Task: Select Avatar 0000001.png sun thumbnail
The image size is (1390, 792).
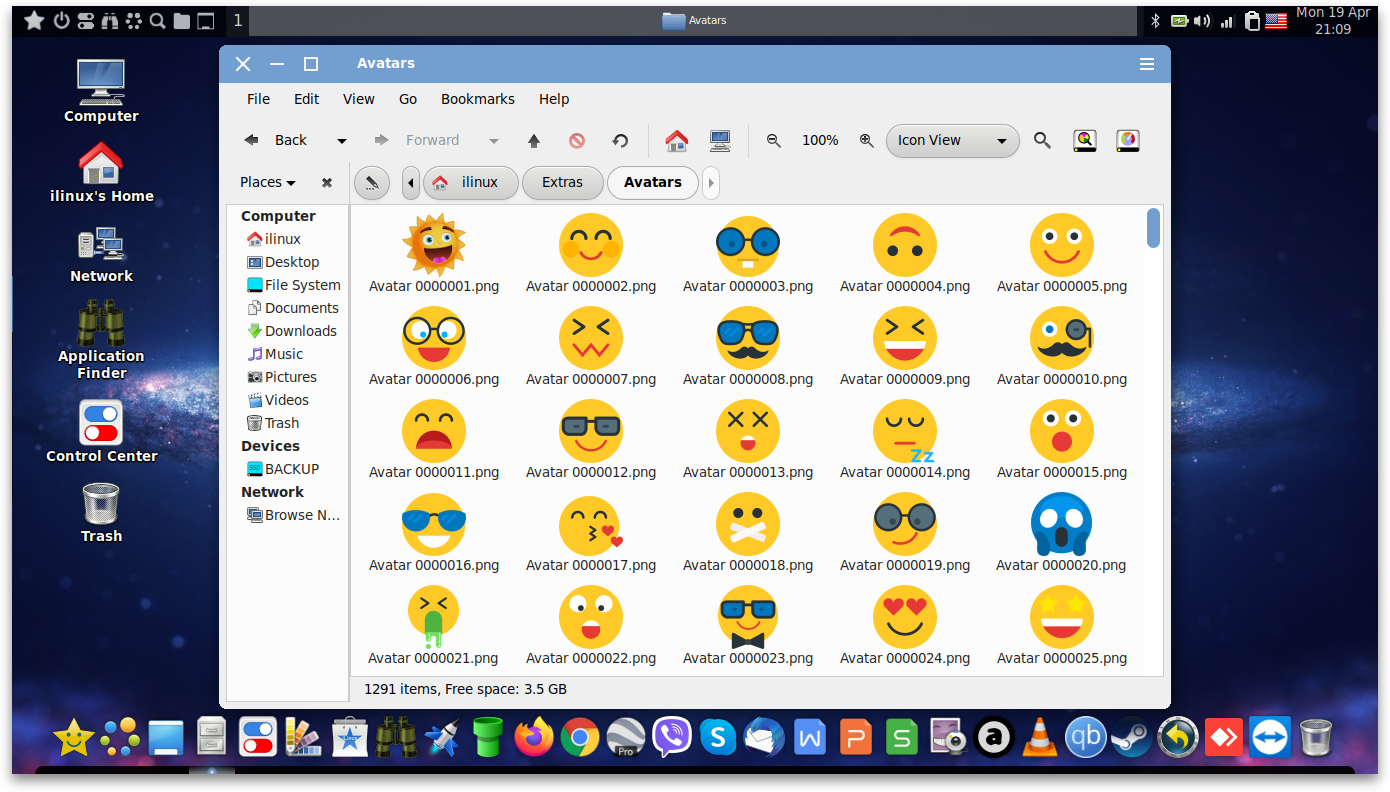Action: (x=434, y=245)
